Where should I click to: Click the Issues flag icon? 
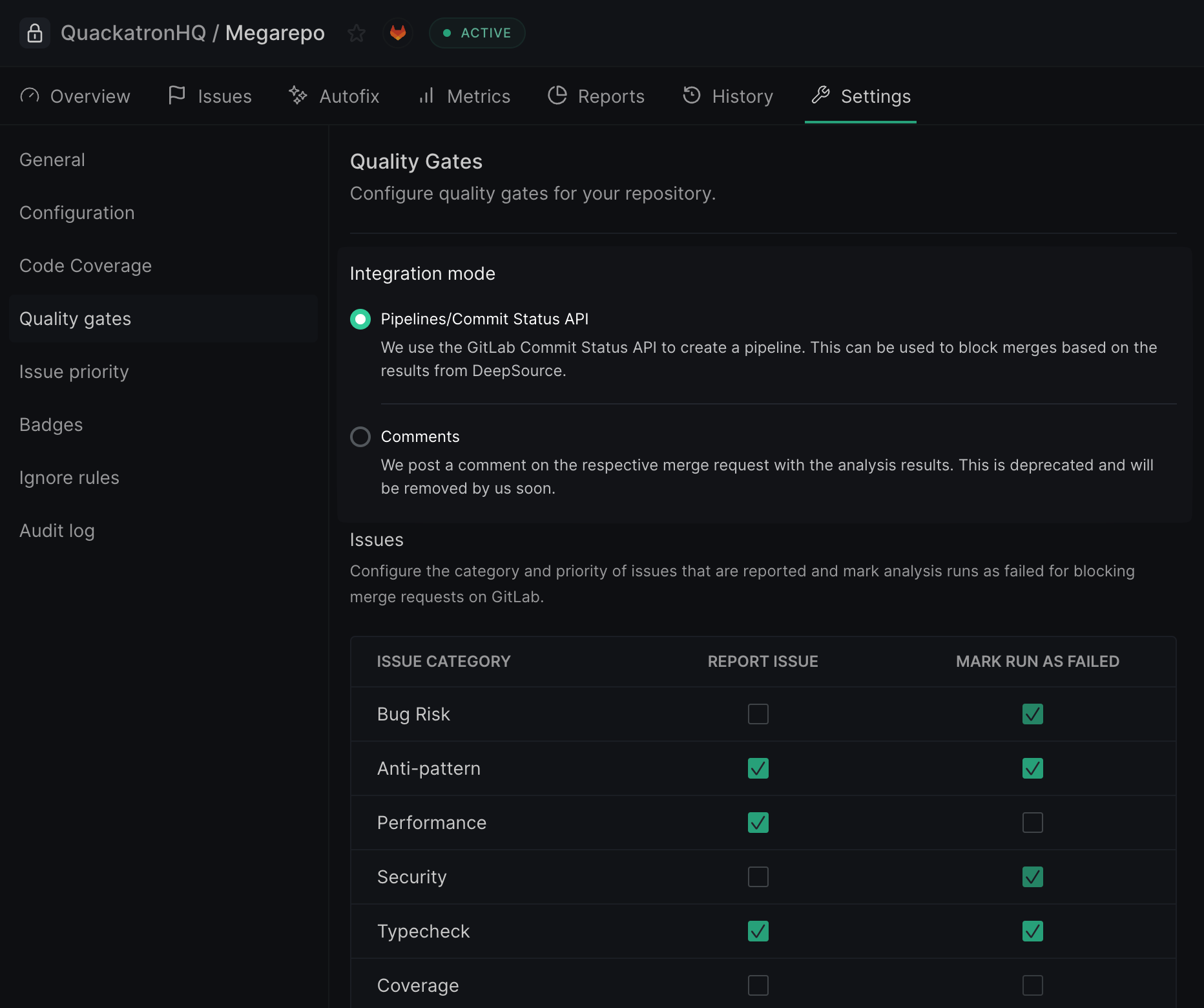176,96
